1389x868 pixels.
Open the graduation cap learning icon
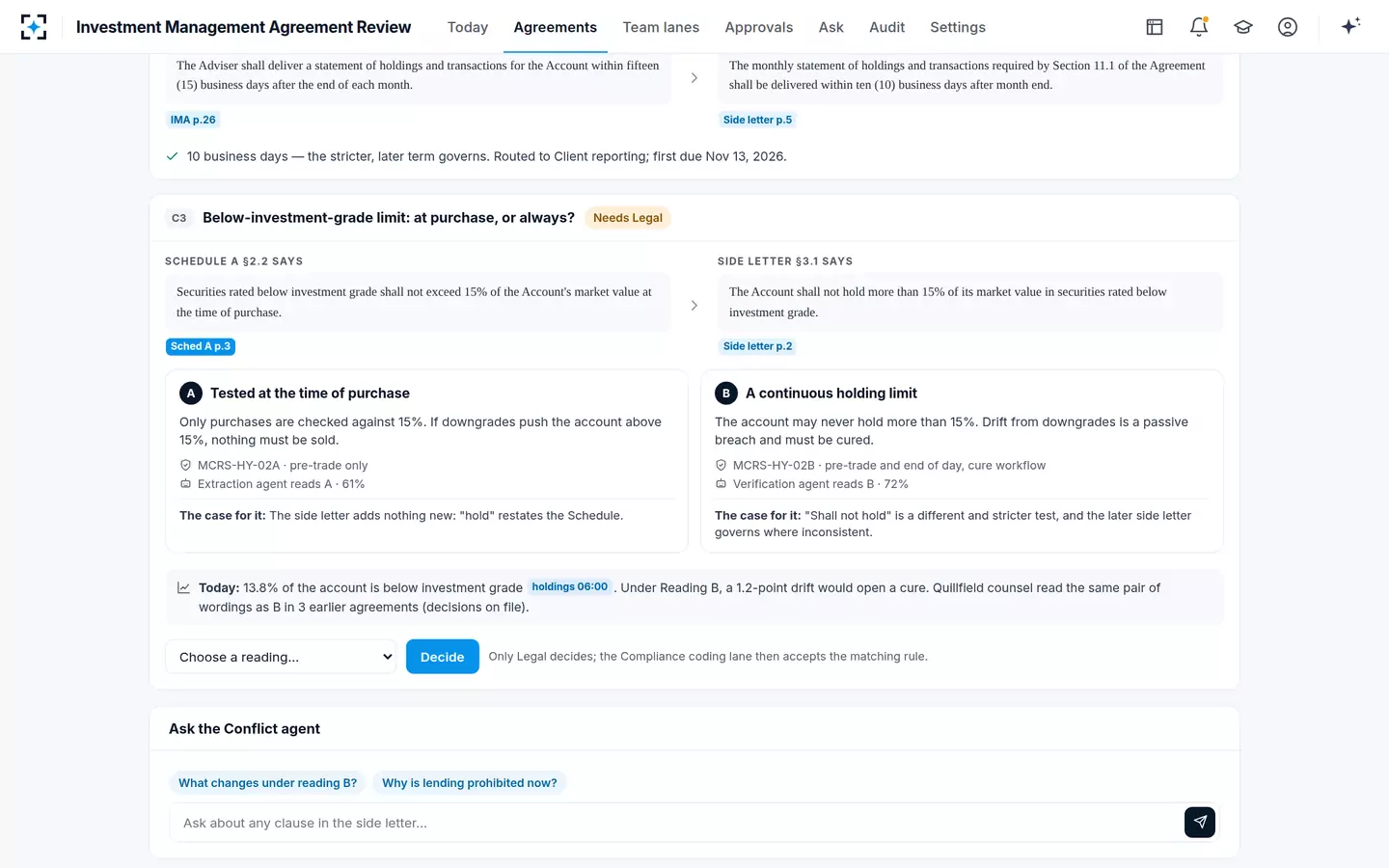1243,27
